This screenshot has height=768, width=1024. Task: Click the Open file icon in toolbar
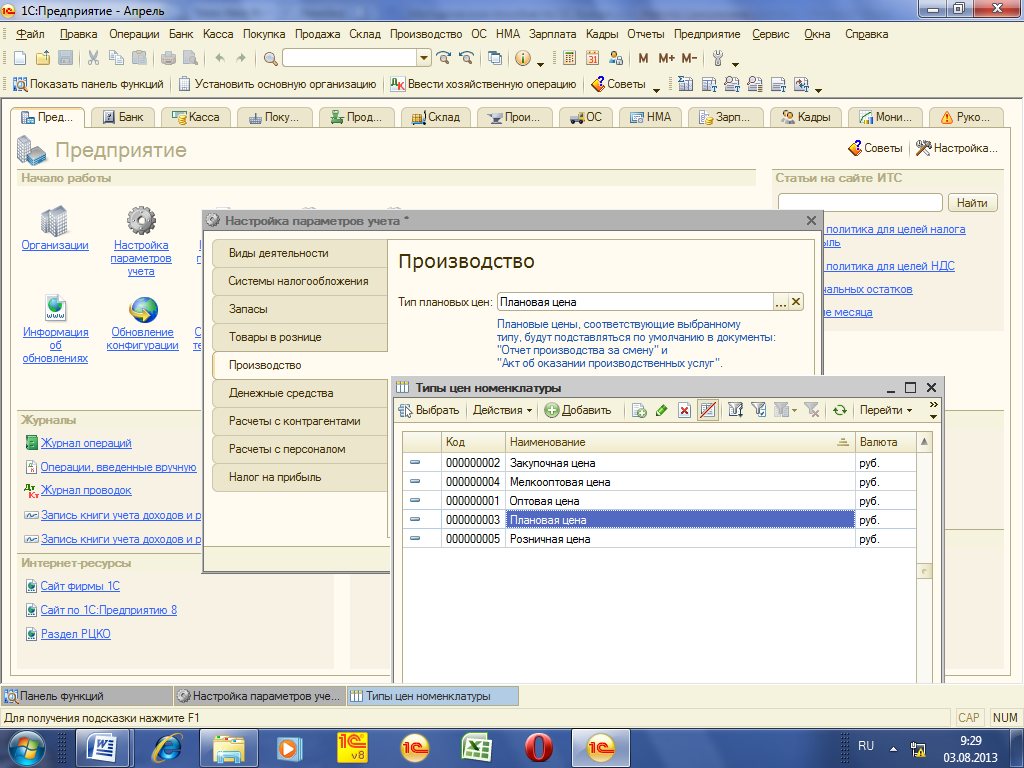tap(43, 58)
